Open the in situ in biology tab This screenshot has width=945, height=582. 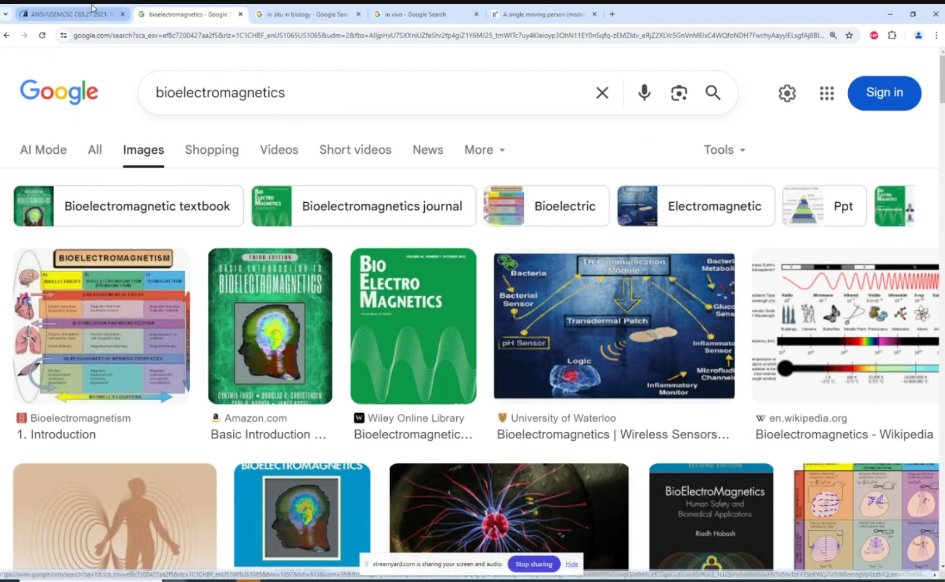click(x=307, y=14)
